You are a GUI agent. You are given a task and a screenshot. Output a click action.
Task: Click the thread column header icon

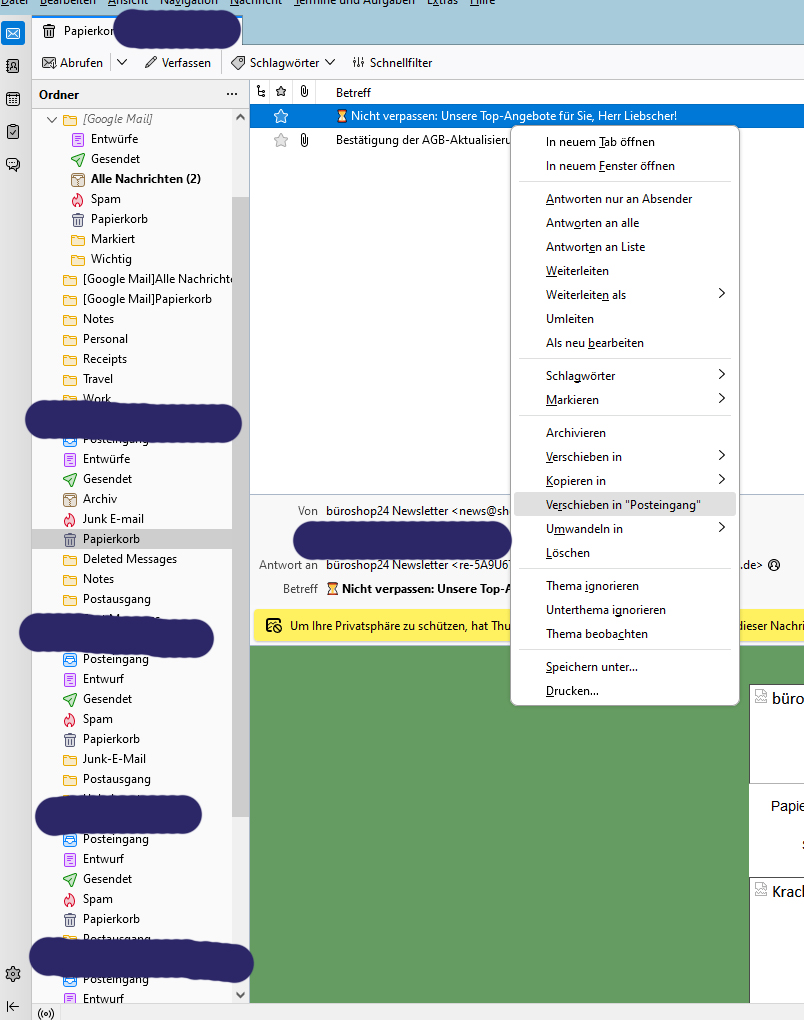(262, 92)
